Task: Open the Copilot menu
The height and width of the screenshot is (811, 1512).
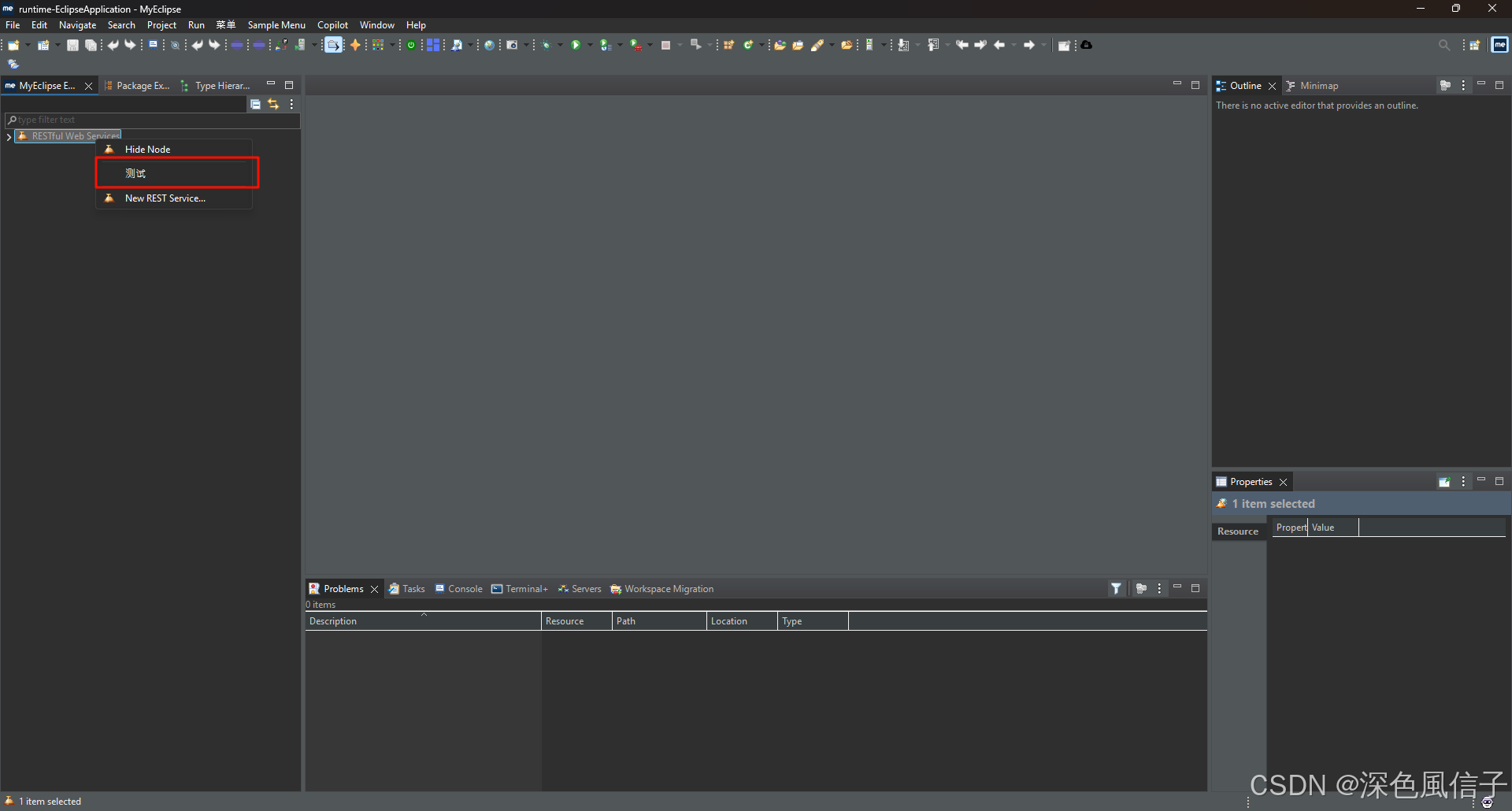Action: (x=332, y=25)
